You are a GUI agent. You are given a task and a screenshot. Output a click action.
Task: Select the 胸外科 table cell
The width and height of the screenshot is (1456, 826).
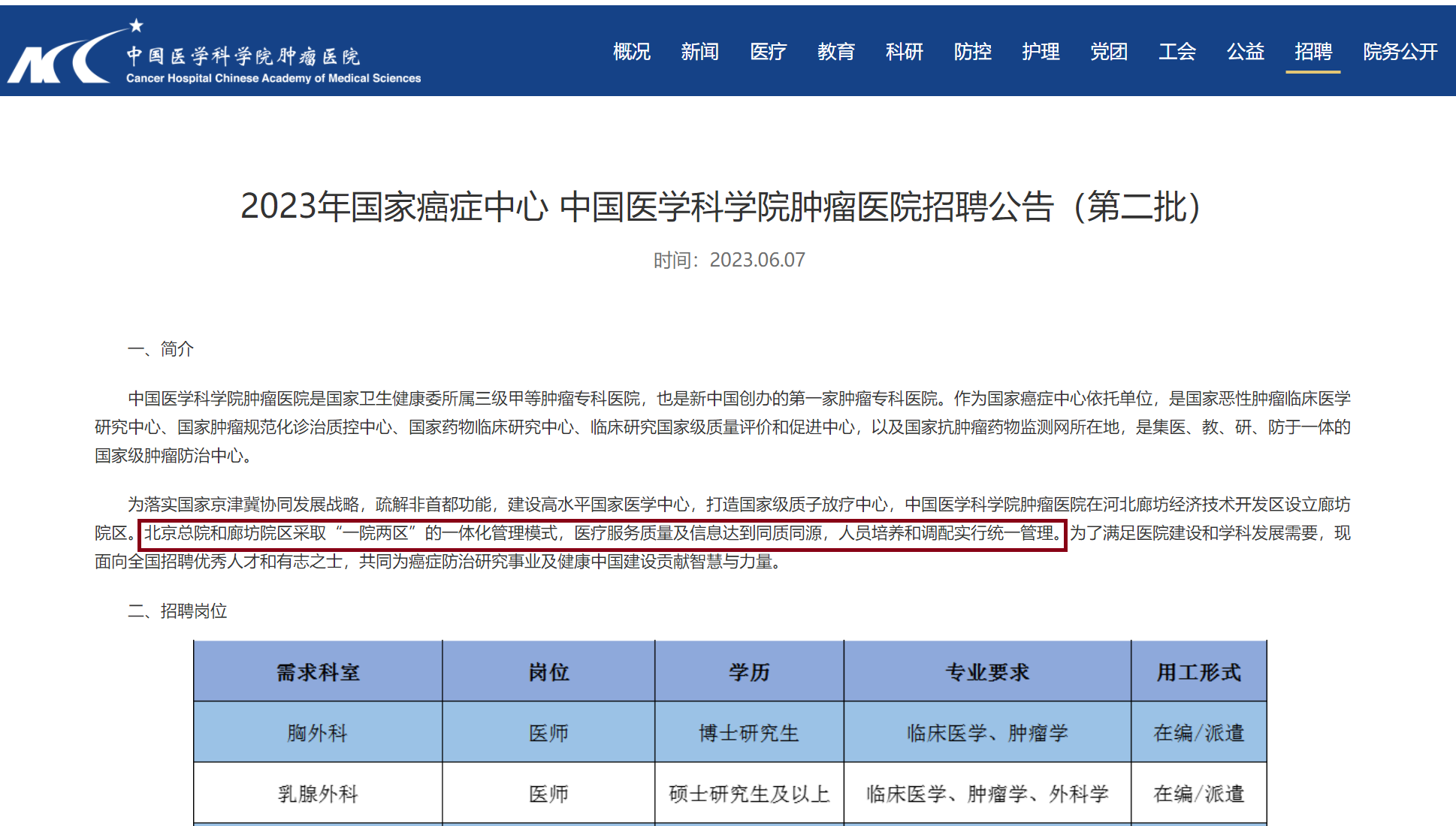click(x=318, y=733)
